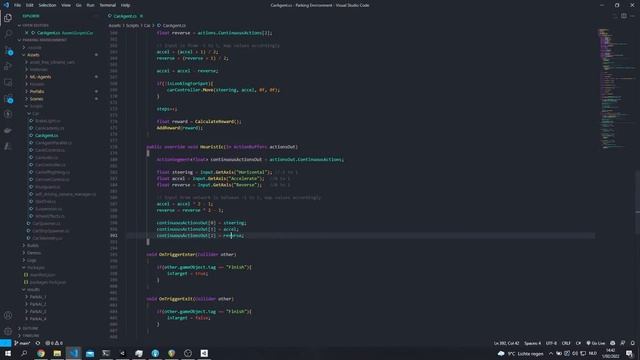
Task: Expand the ParkAI_1 results folder
Action: coord(38,297)
